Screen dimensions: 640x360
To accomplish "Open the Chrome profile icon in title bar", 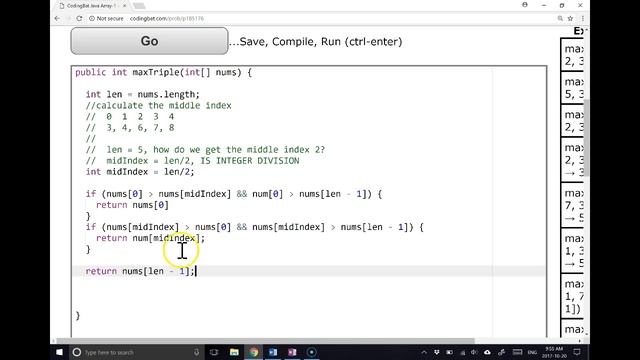I will coord(524,5).
